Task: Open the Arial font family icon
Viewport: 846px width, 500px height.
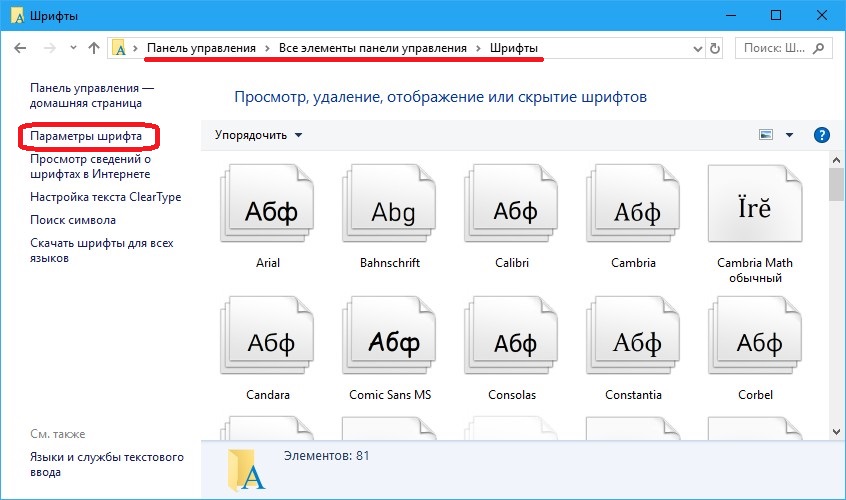Action: click(x=268, y=203)
